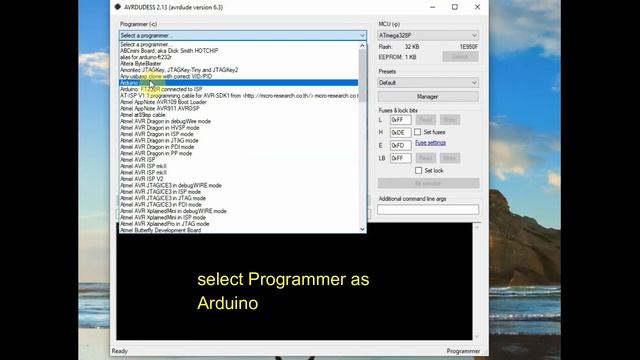Click the programmer list scrollbar thumb
Screen dimensions: 640x360
pos(362,76)
